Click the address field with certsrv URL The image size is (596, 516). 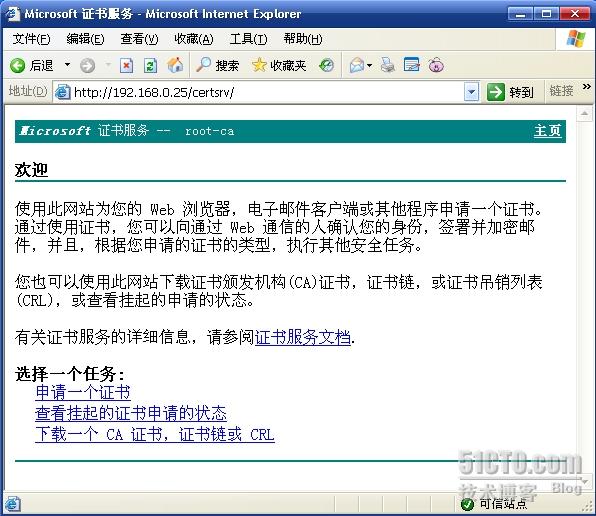(266, 92)
